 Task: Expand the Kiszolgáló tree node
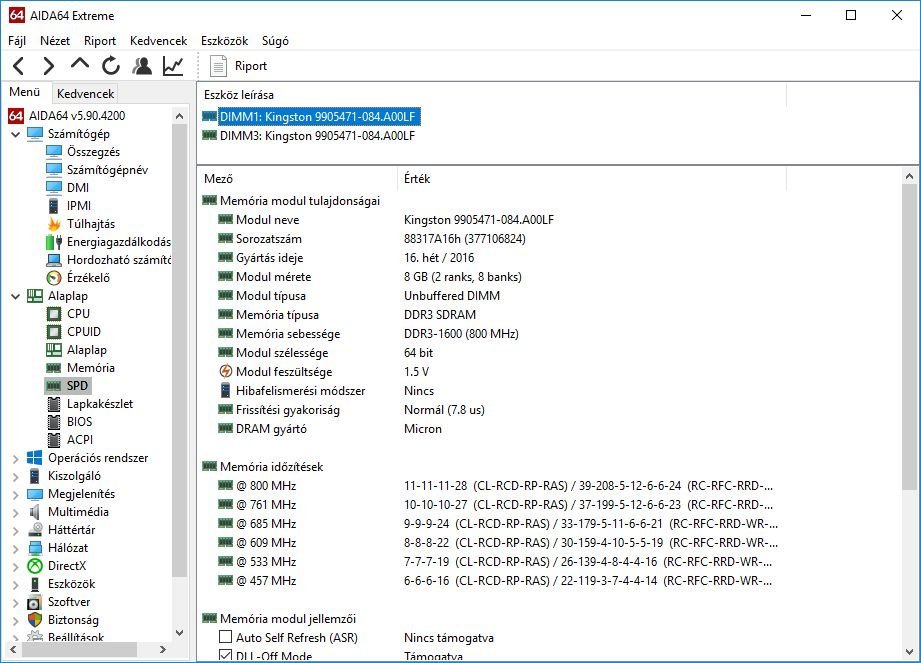click(16, 477)
